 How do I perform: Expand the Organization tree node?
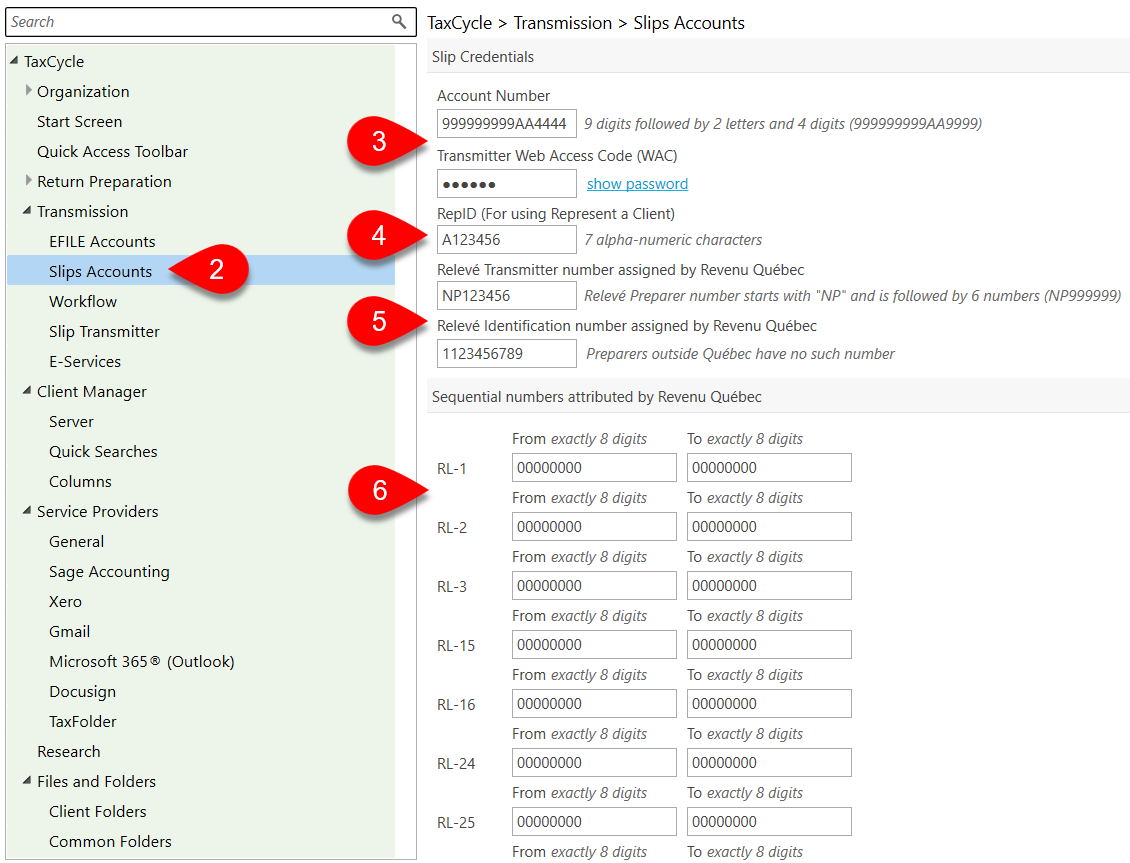[28, 91]
